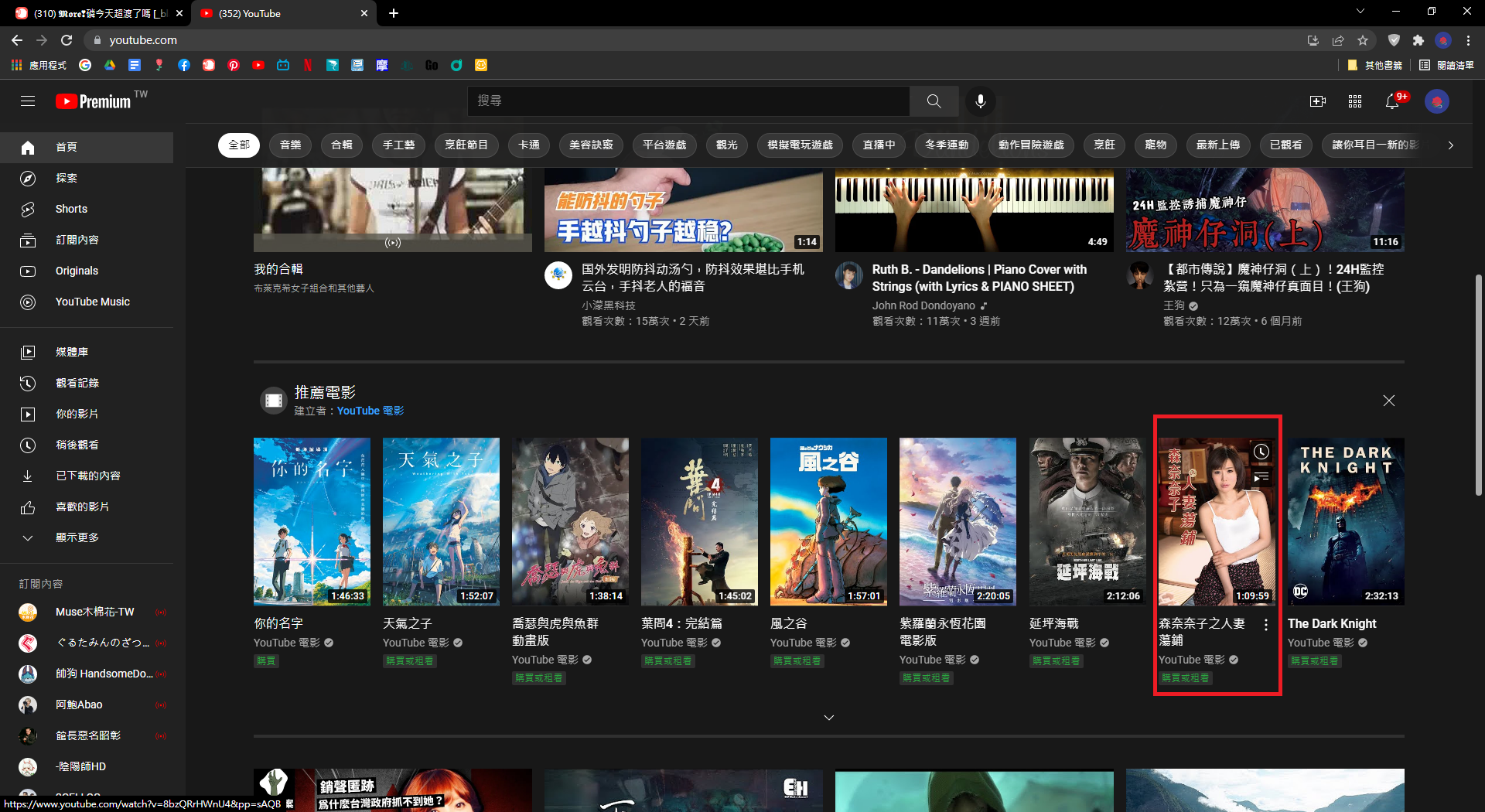Screen dimensions: 1485x812
Task: Open Dandelions piano cover thumbnail
Action: 975,210
